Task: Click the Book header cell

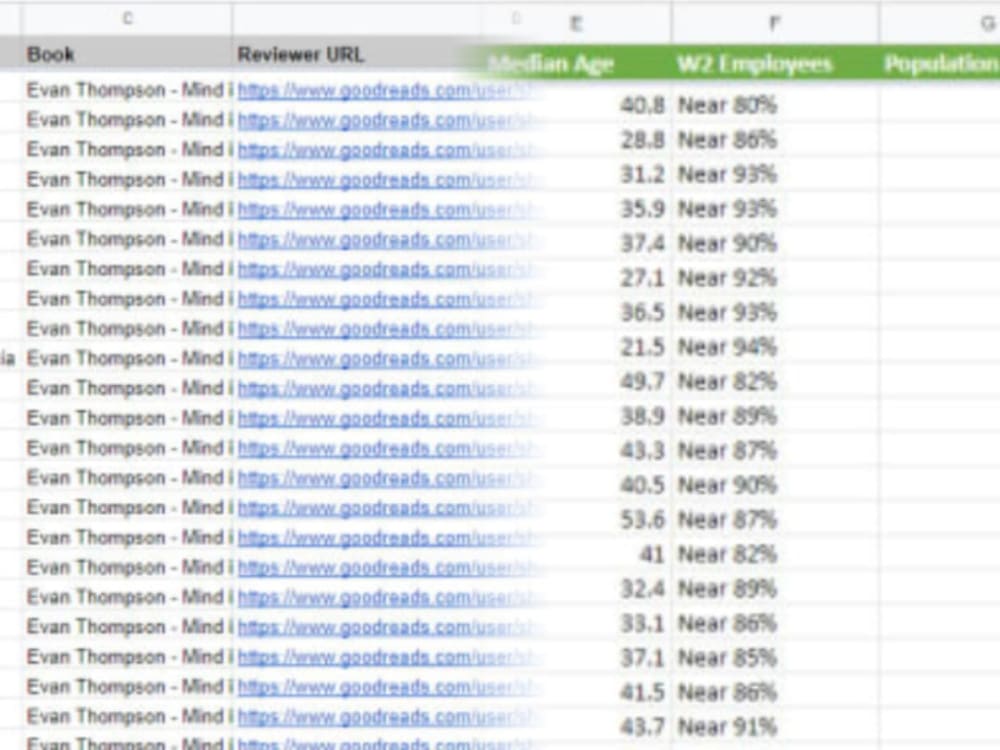Action: (x=127, y=54)
